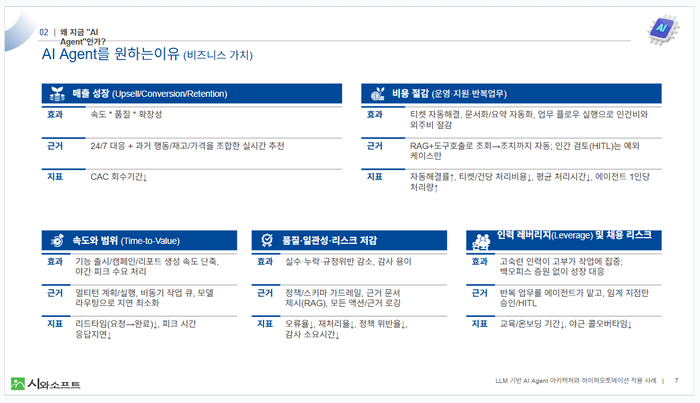Click the 비용 절감 header coin icon
Viewport: 700px width, 403px height.
(378, 94)
